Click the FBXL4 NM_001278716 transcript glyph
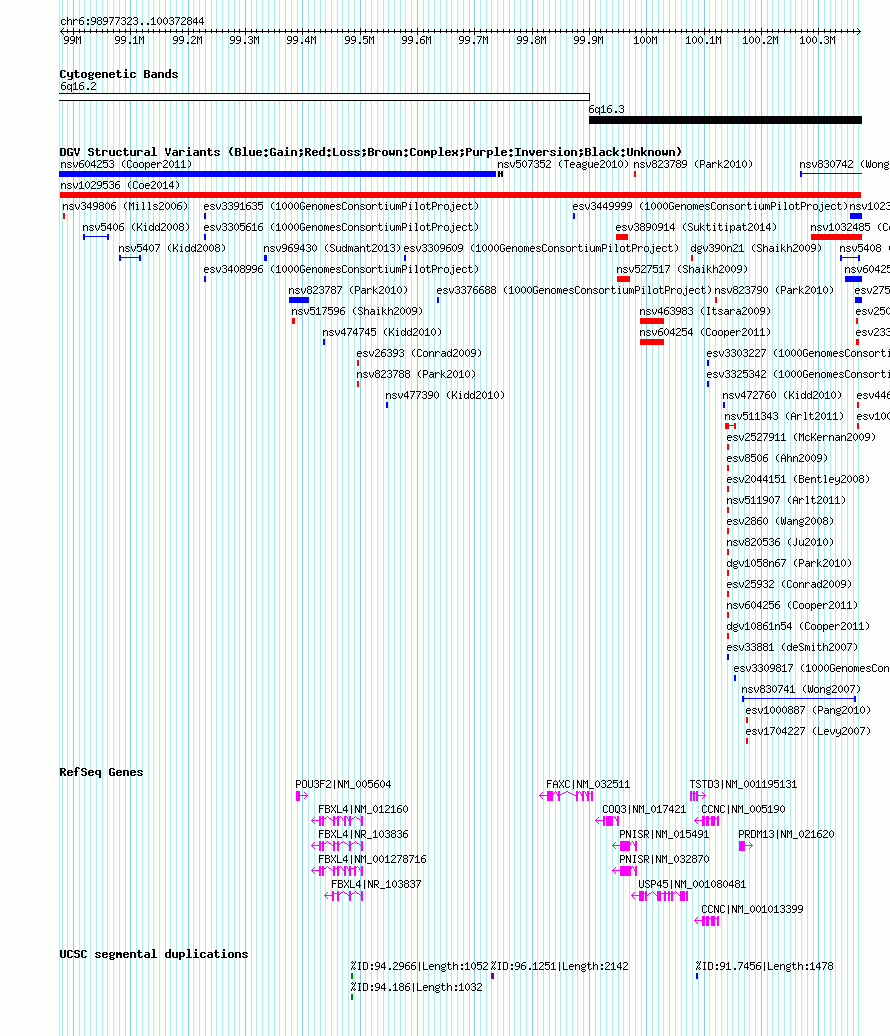 [337, 871]
